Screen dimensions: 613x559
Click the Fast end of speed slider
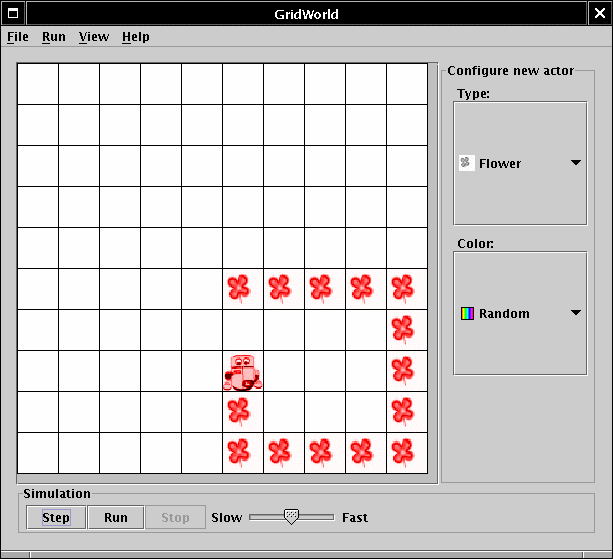[355, 518]
